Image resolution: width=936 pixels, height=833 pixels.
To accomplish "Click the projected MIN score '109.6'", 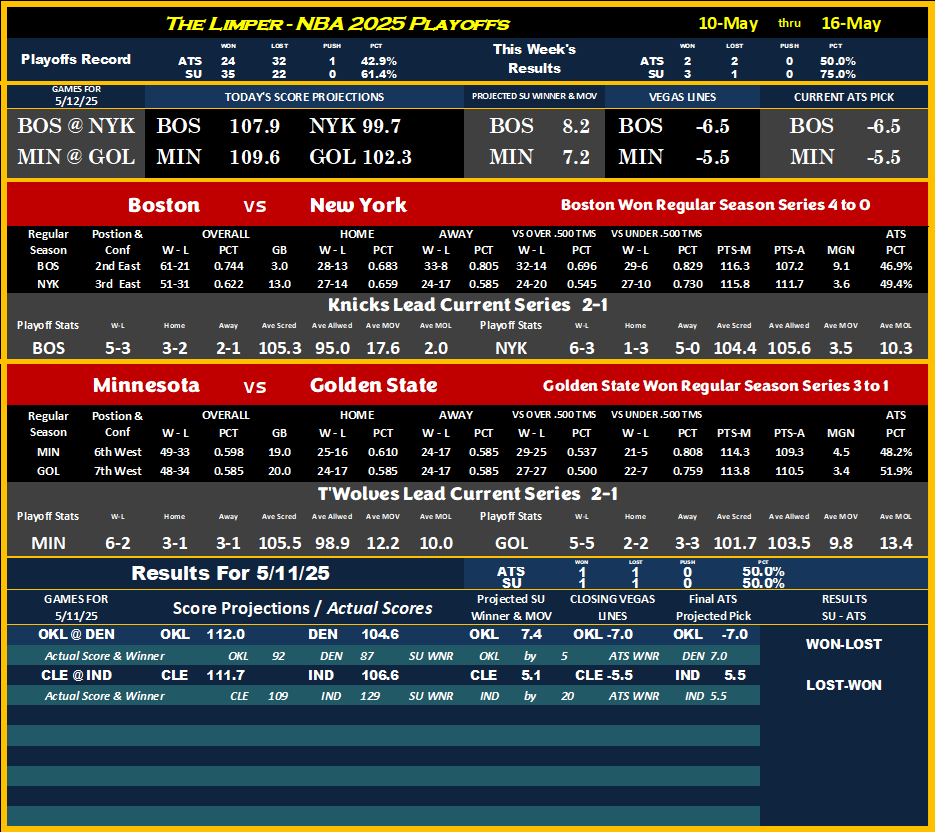I will [255, 157].
